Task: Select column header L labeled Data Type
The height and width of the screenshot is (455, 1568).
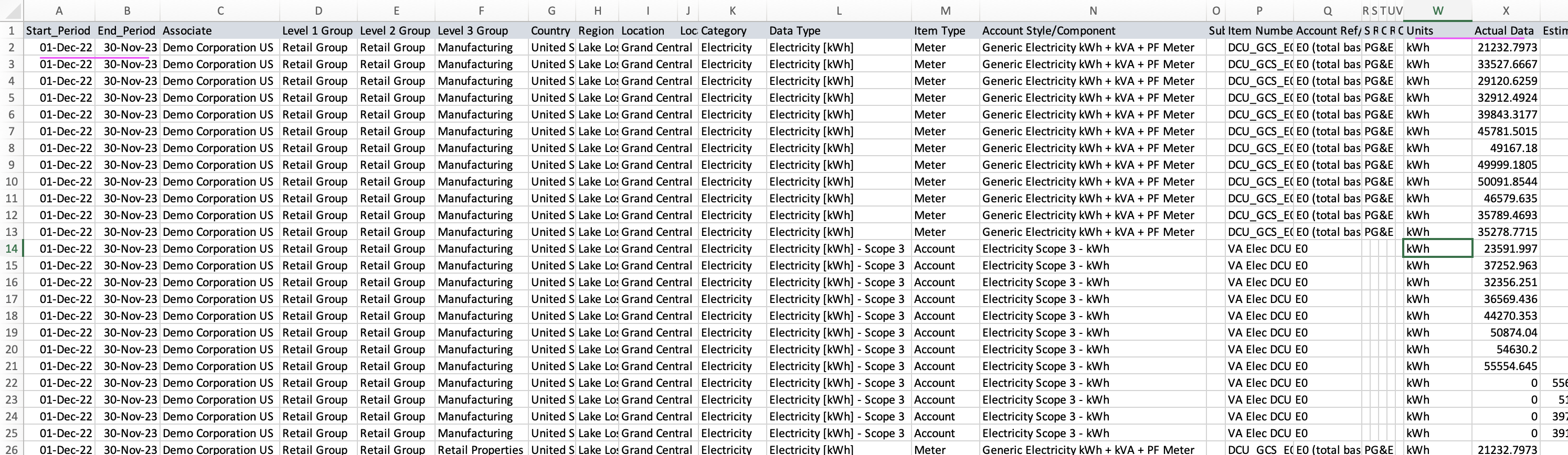Action: tap(839, 10)
